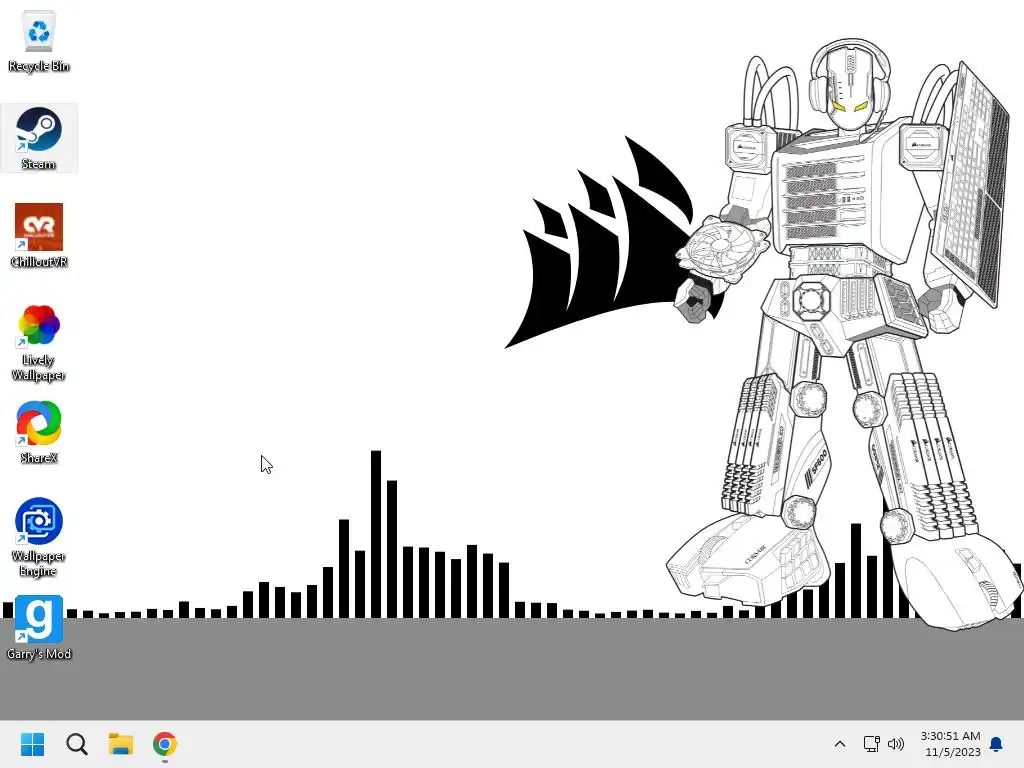Select the ShareX desktop shortcut

point(39,432)
